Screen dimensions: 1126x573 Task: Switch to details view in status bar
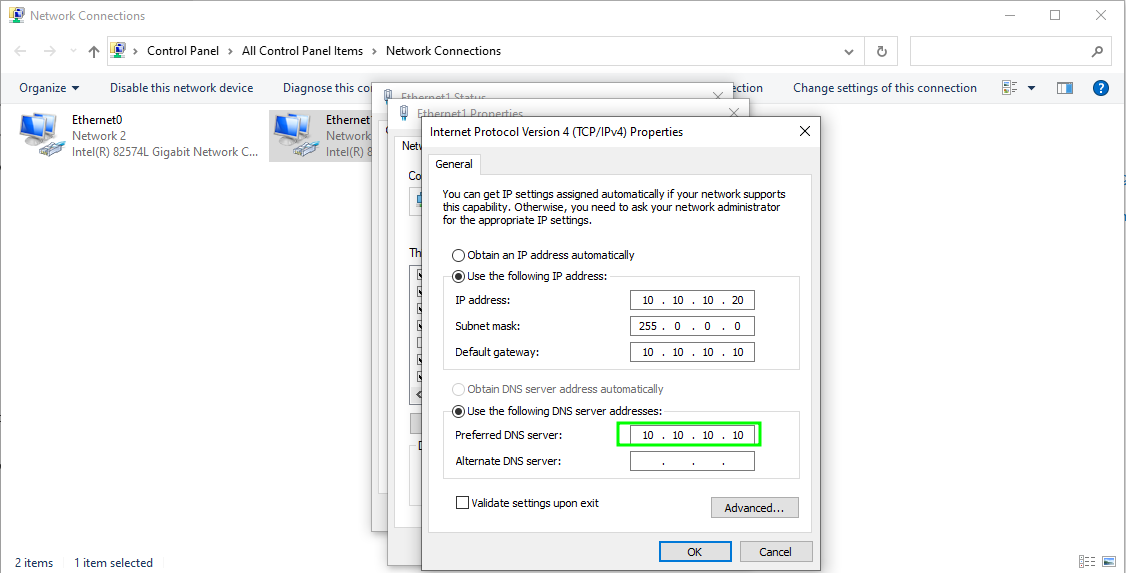coord(1087,562)
